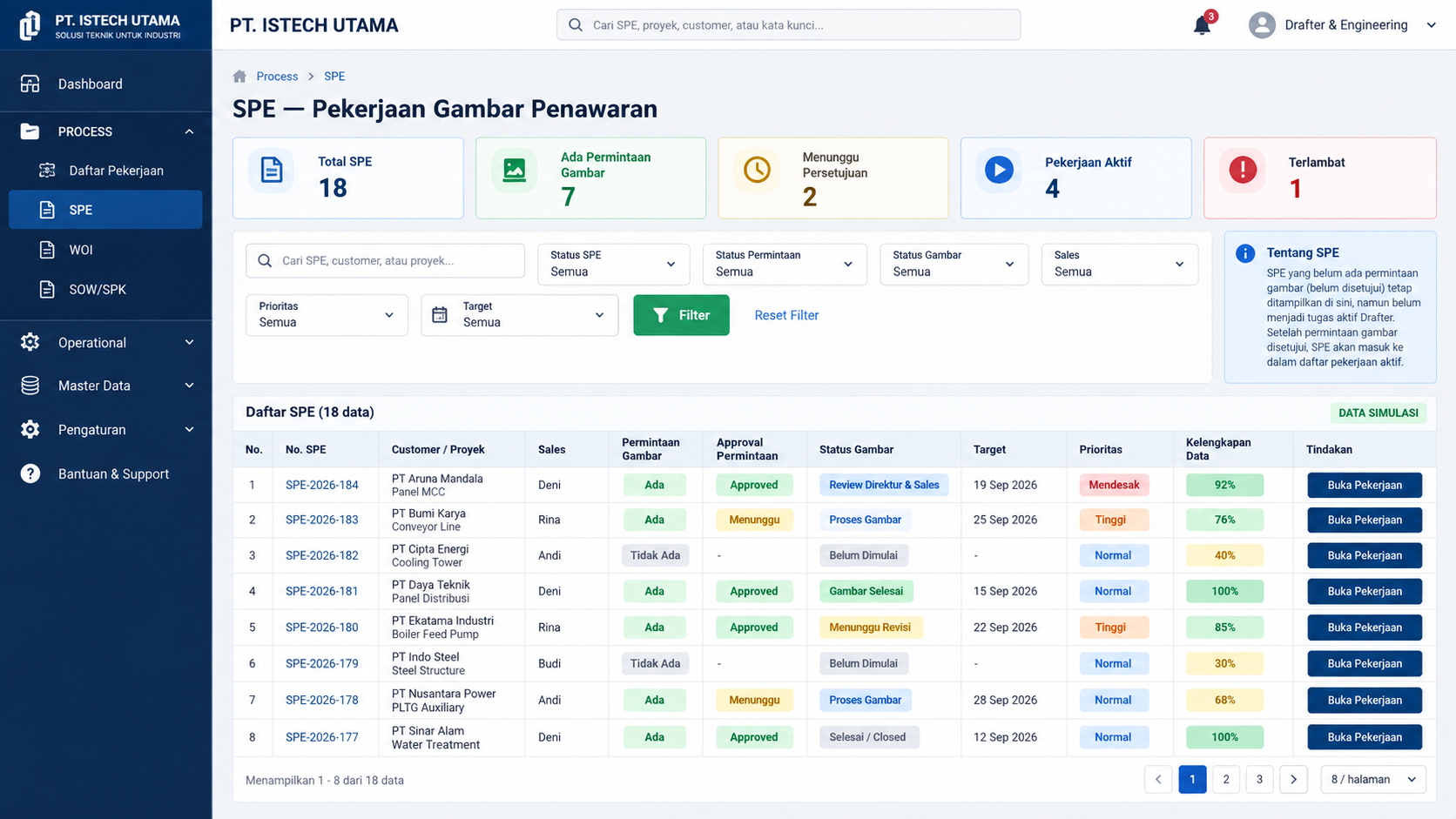The height and width of the screenshot is (819, 1456).
Task: Go to page 3
Action: point(1259,779)
